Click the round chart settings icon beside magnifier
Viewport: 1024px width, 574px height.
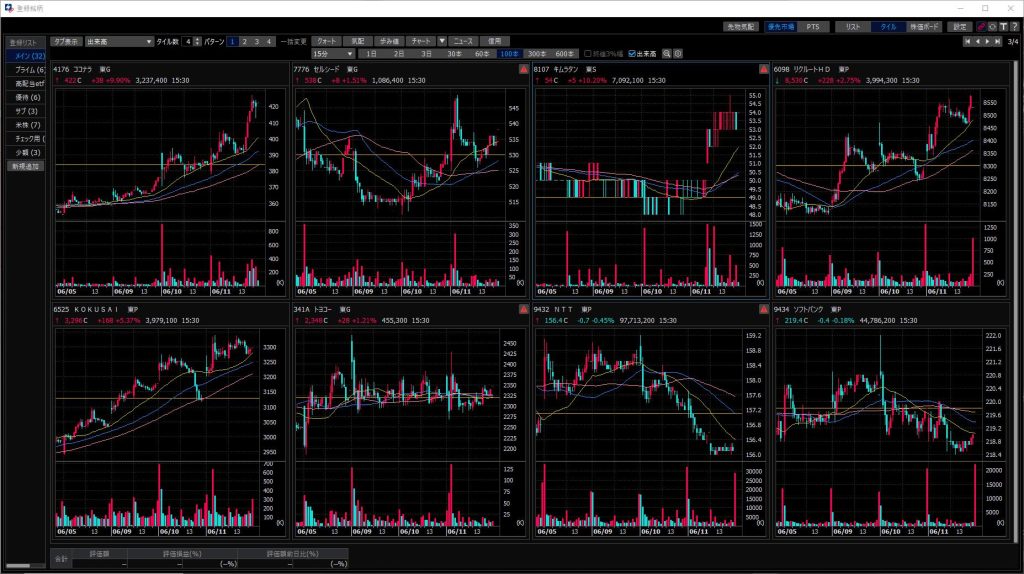click(x=678, y=53)
